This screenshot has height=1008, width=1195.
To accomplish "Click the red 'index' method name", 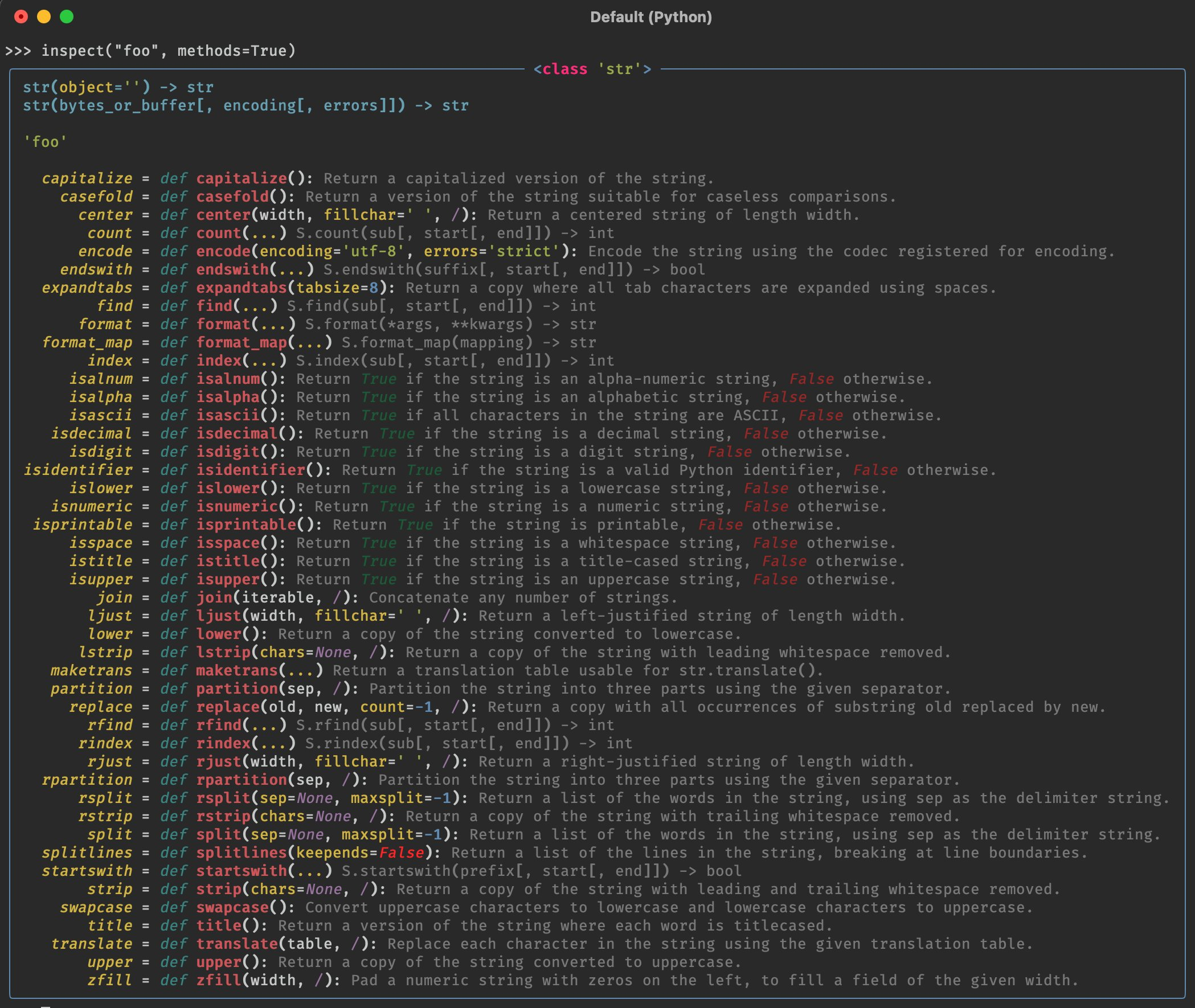I will point(219,360).
